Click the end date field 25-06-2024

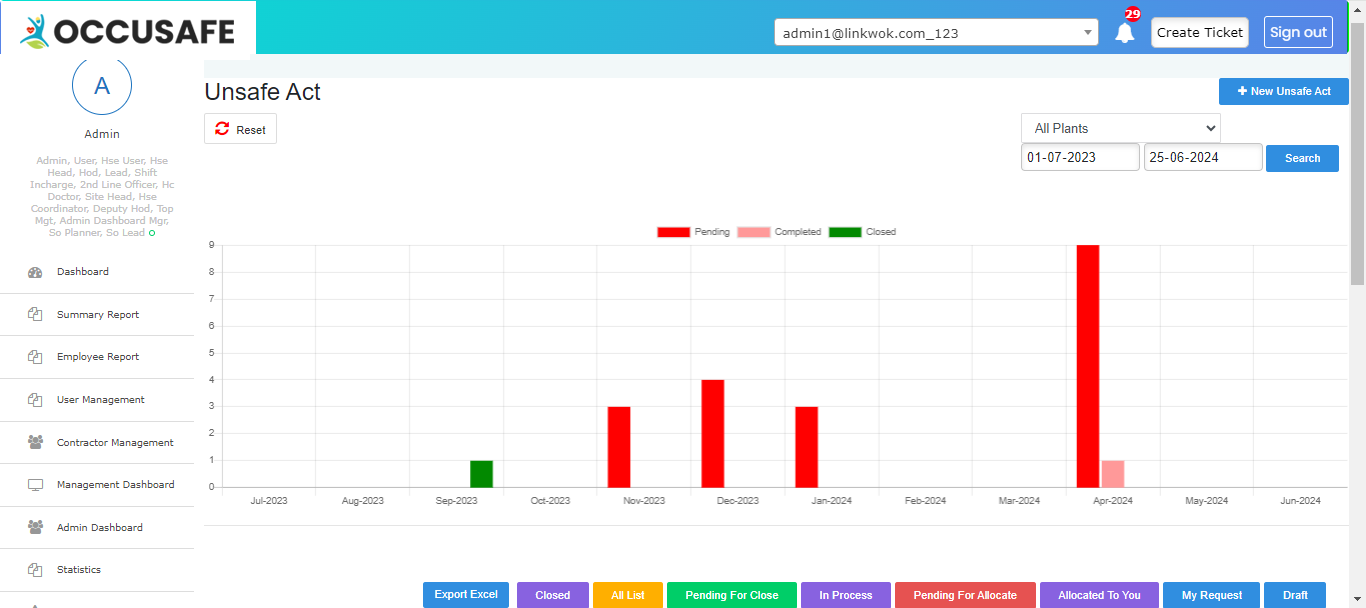pos(1203,157)
